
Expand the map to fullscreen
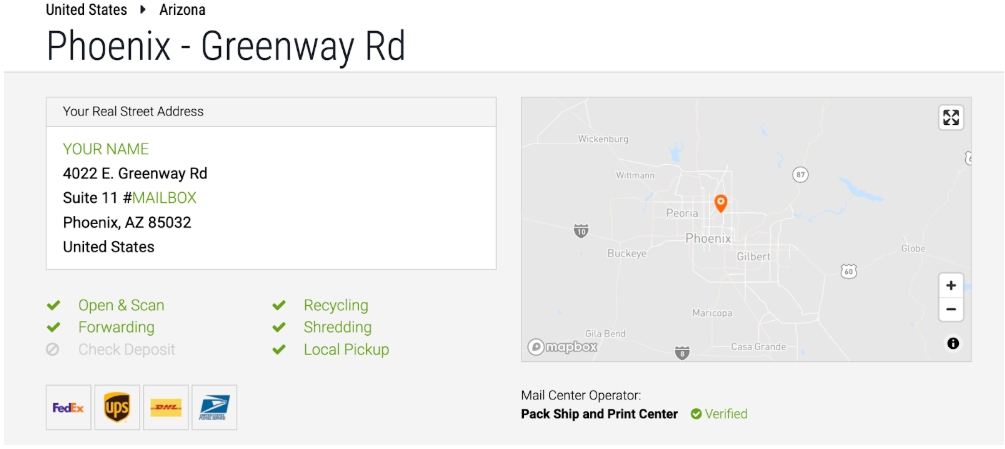(x=951, y=118)
